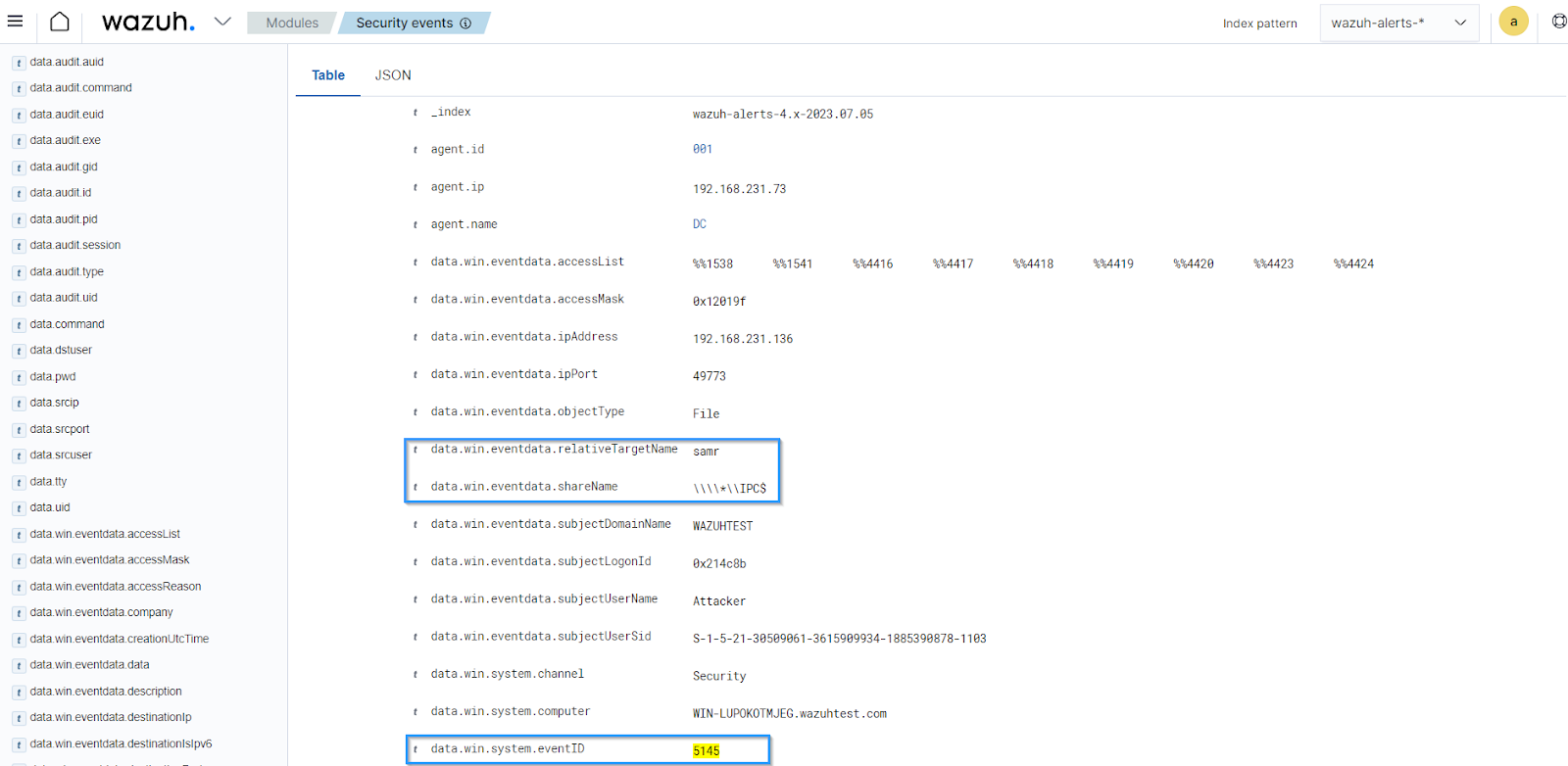Image resolution: width=1568 pixels, height=766 pixels.
Task: Select data.audit.euid field in sidebar
Action: pyautogui.click(x=67, y=115)
